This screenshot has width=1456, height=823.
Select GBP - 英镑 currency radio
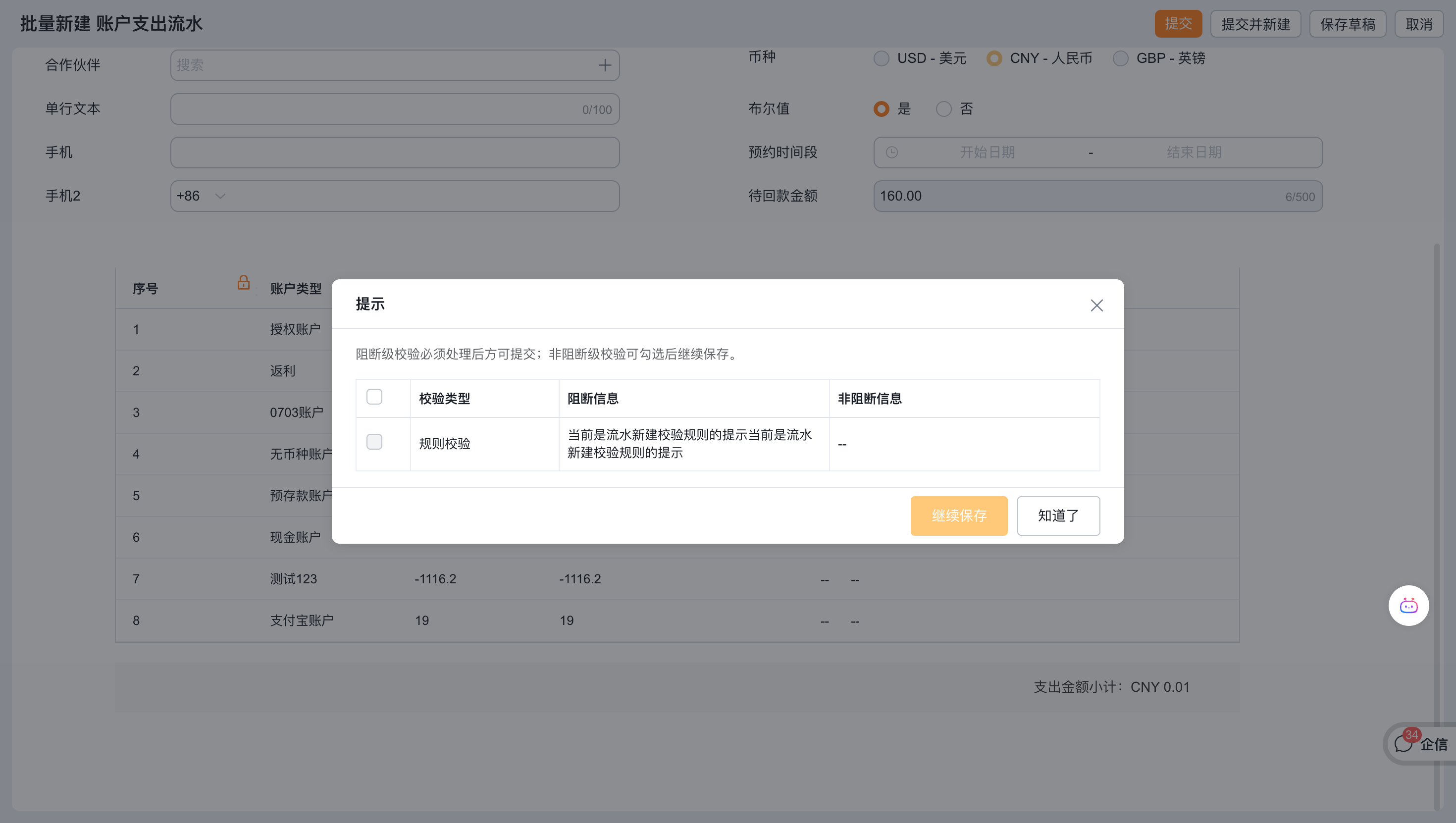pyautogui.click(x=1120, y=58)
